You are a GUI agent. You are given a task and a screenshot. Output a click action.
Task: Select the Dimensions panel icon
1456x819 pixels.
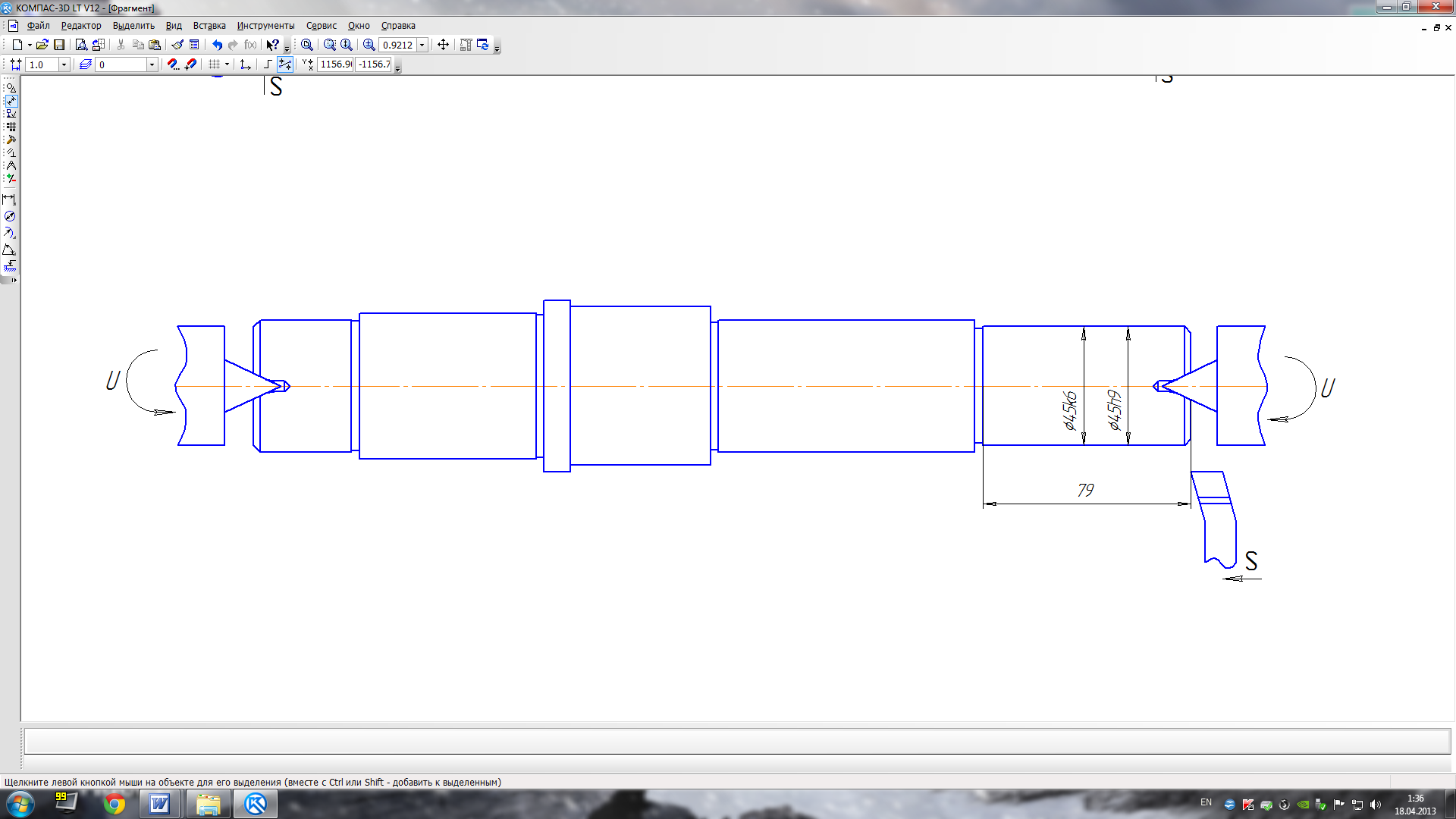click(x=11, y=101)
